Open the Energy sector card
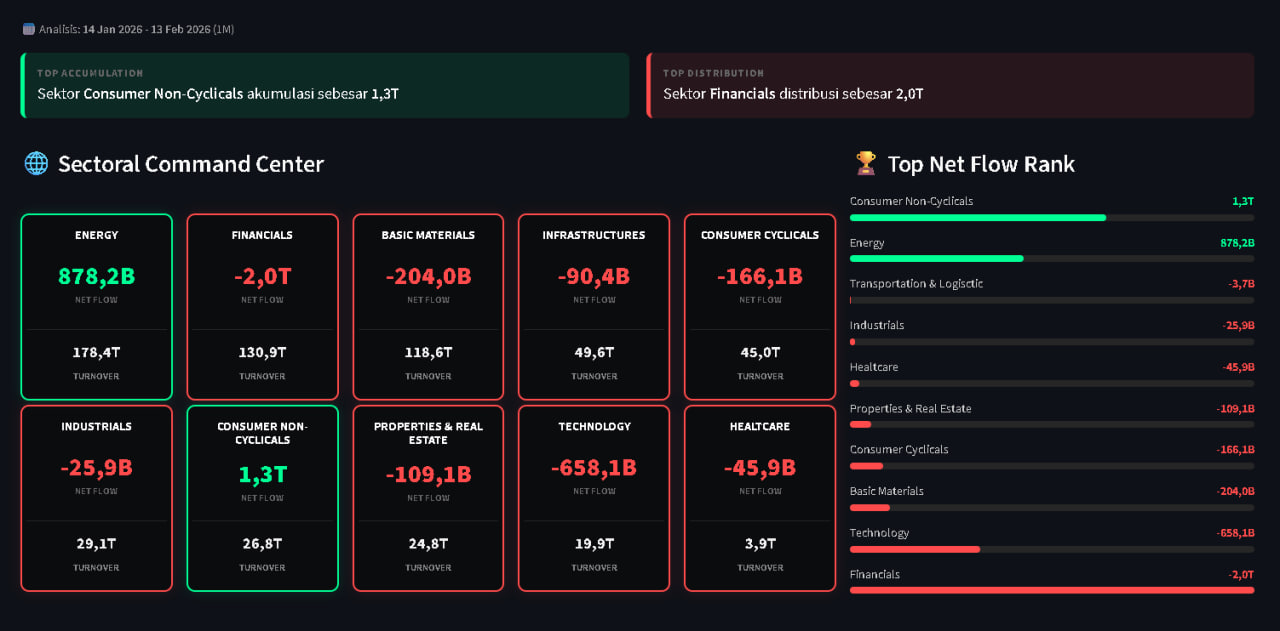Viewport: 1280px width, 631px height. [96, 307]
